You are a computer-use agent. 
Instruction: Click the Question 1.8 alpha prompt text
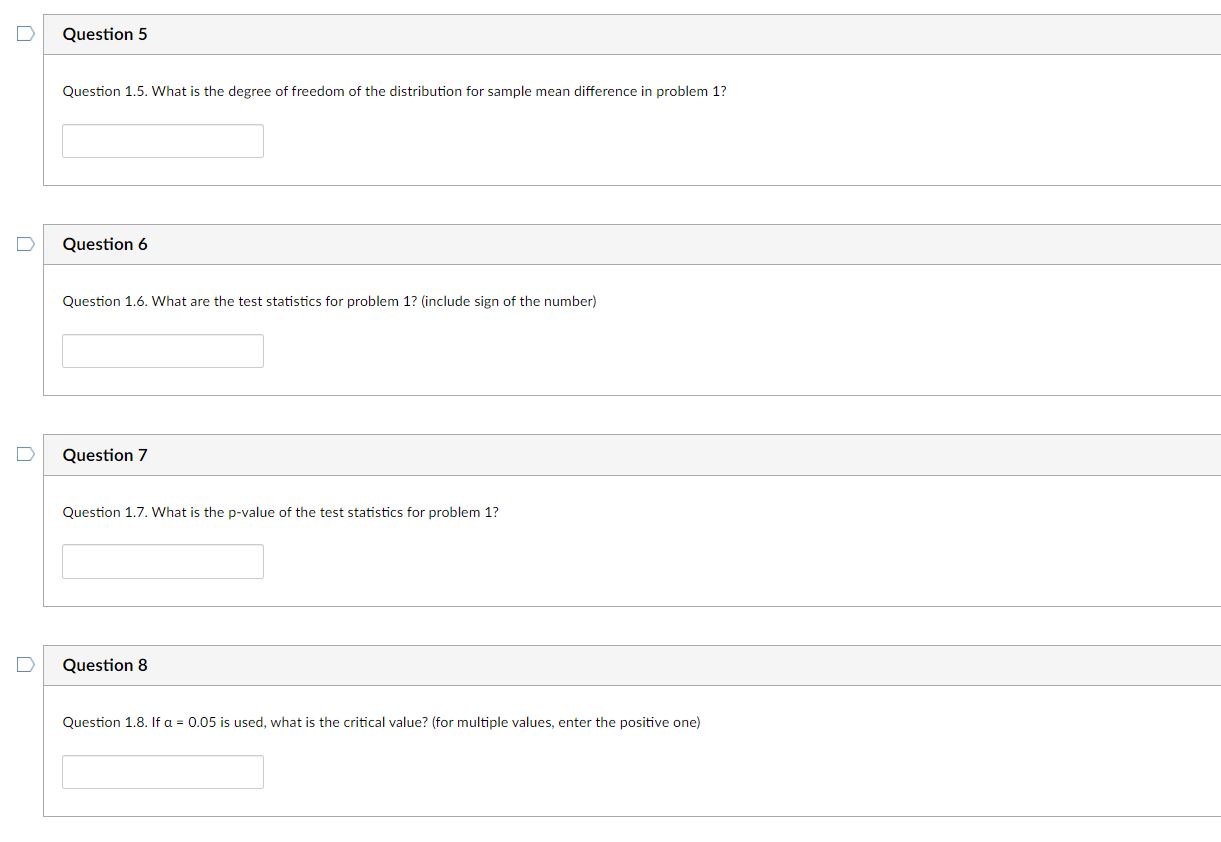(x=381, y=722)
